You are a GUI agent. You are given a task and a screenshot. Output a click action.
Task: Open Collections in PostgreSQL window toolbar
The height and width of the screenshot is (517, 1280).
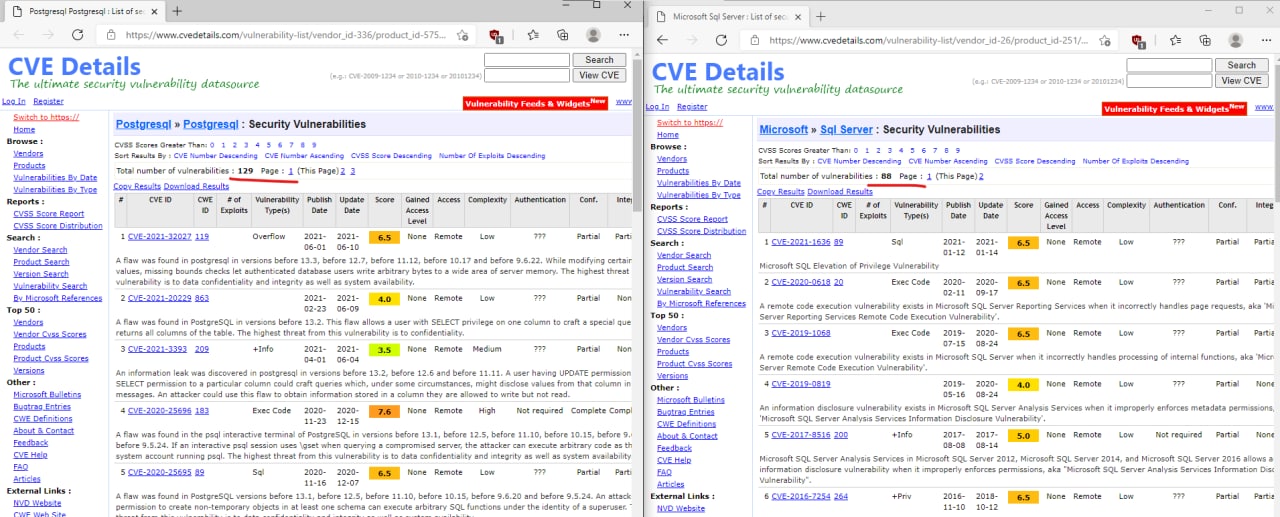(x=561, y=35)
